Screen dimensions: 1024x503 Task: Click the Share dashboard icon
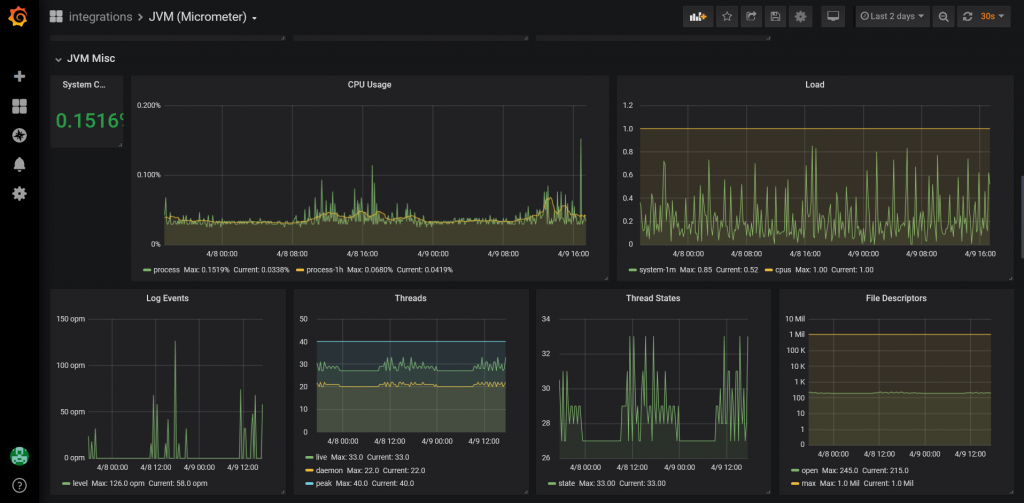(751, 17)
